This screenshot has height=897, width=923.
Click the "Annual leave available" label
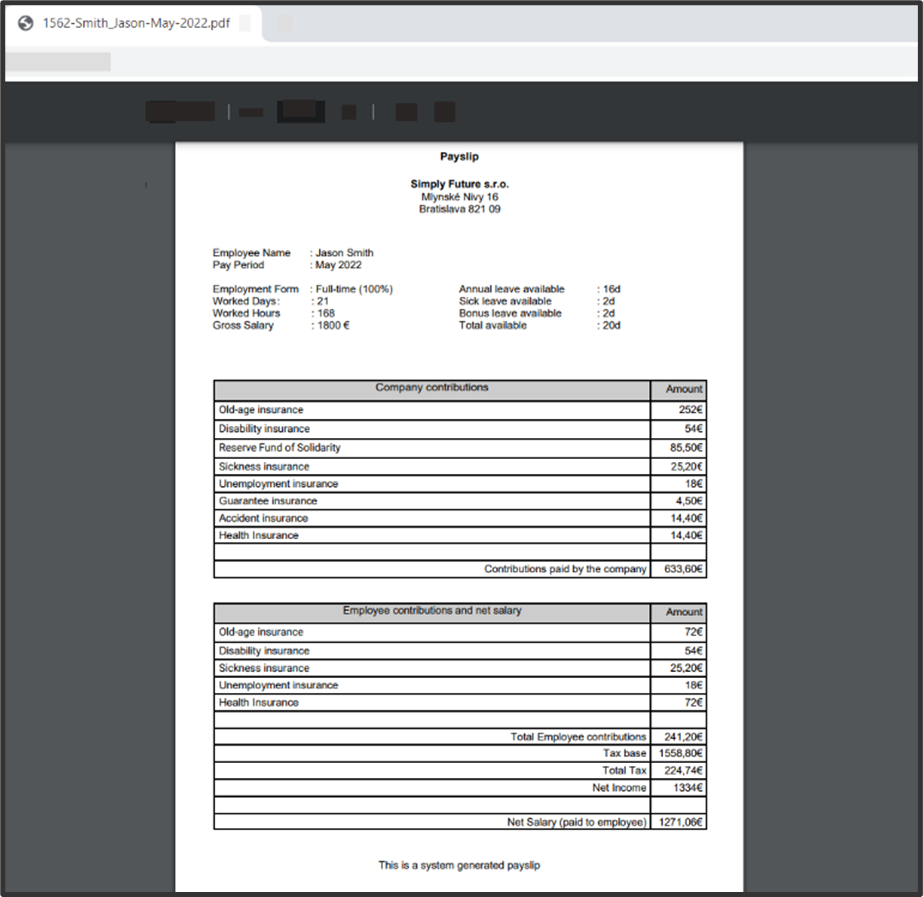tap(512, 289)
